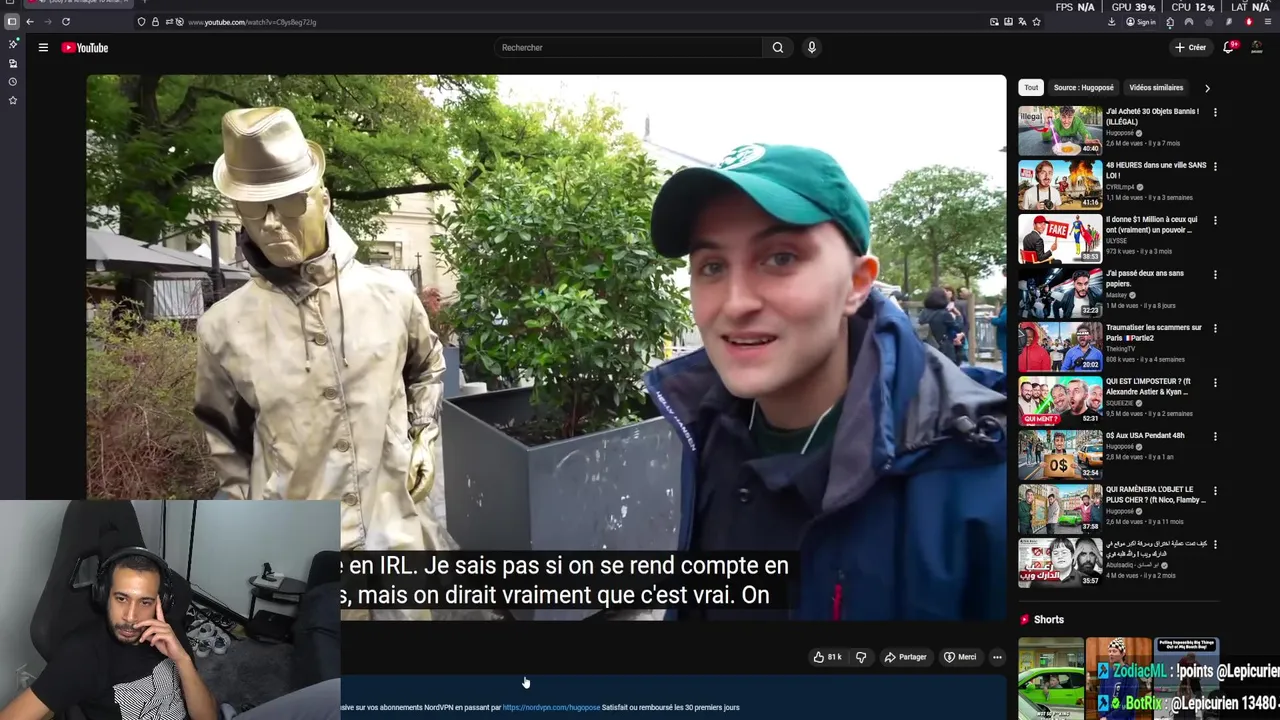Open the history clock in the sidebar
This screenshot has width=1280, height=720.
pos(13,82)
